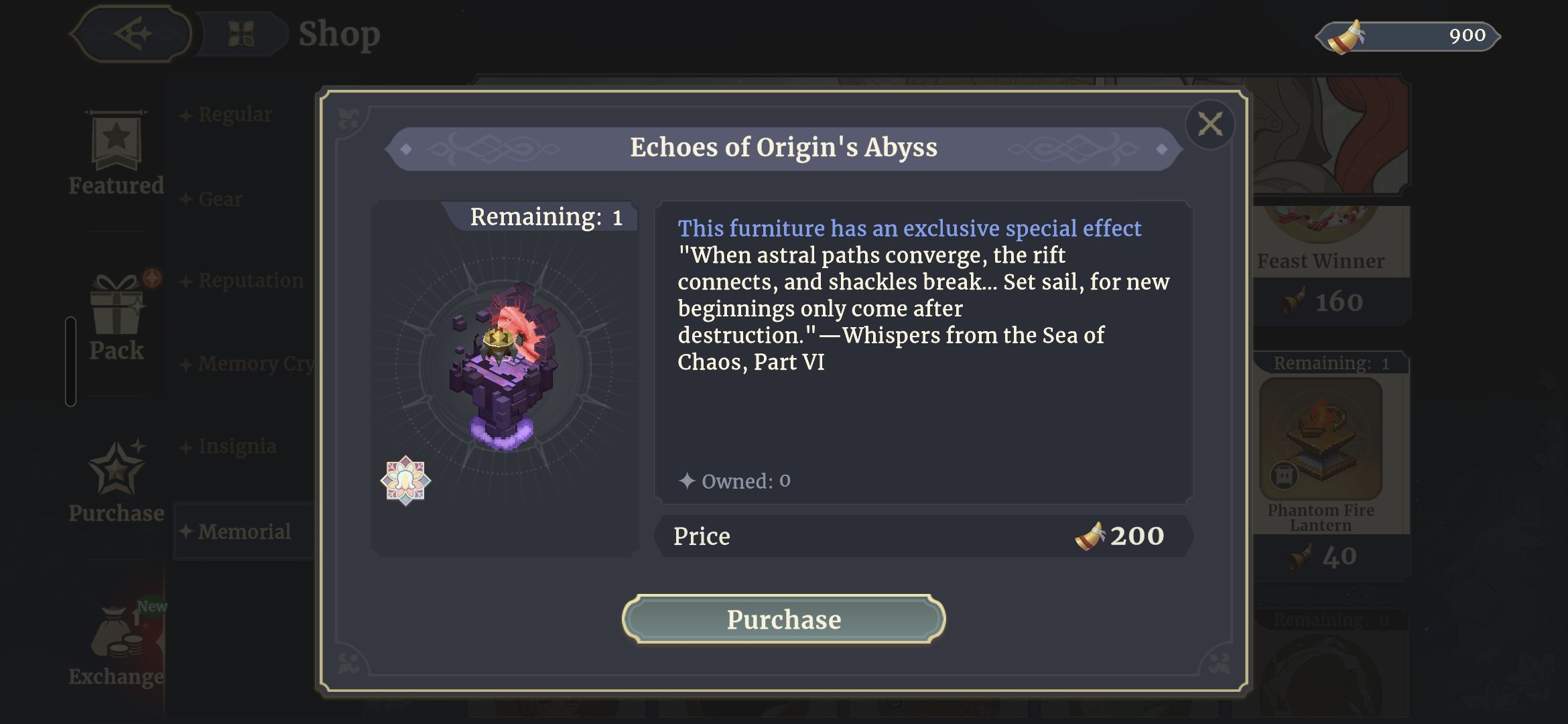Open the grid menu icon beside Shop
Image resolution: width=1568 pixels, height=724 pixels.
[241, 34]
